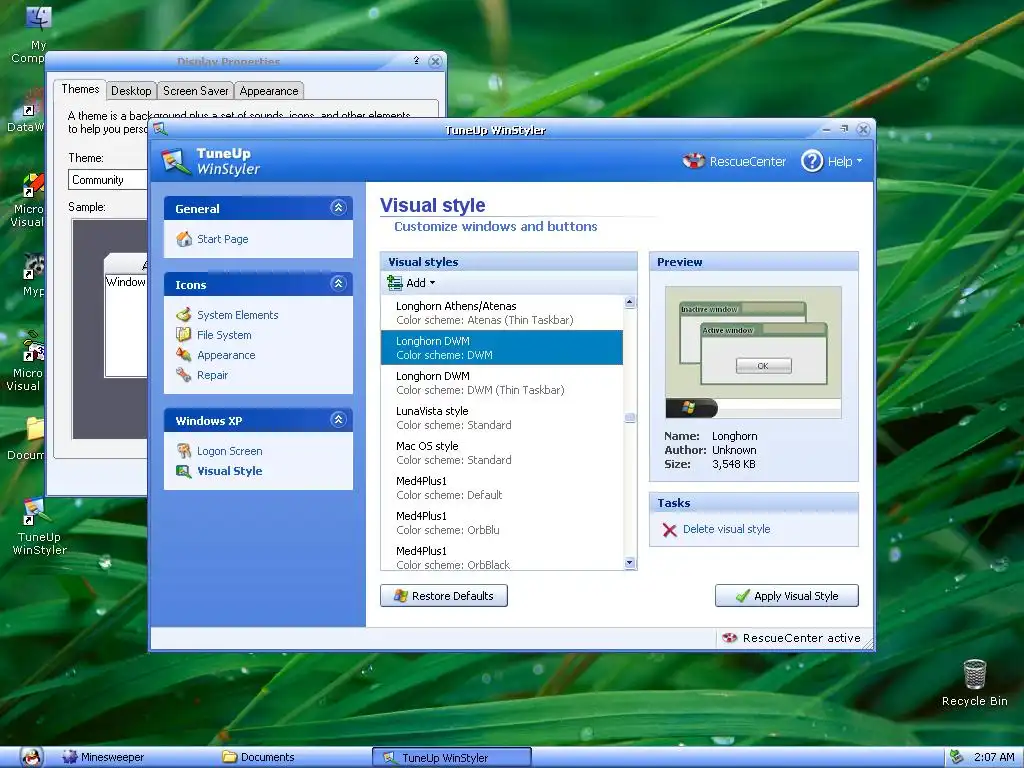The image size is (1024, 768).
Task: Open the Community theme combo box
Action: coord(108,180)
